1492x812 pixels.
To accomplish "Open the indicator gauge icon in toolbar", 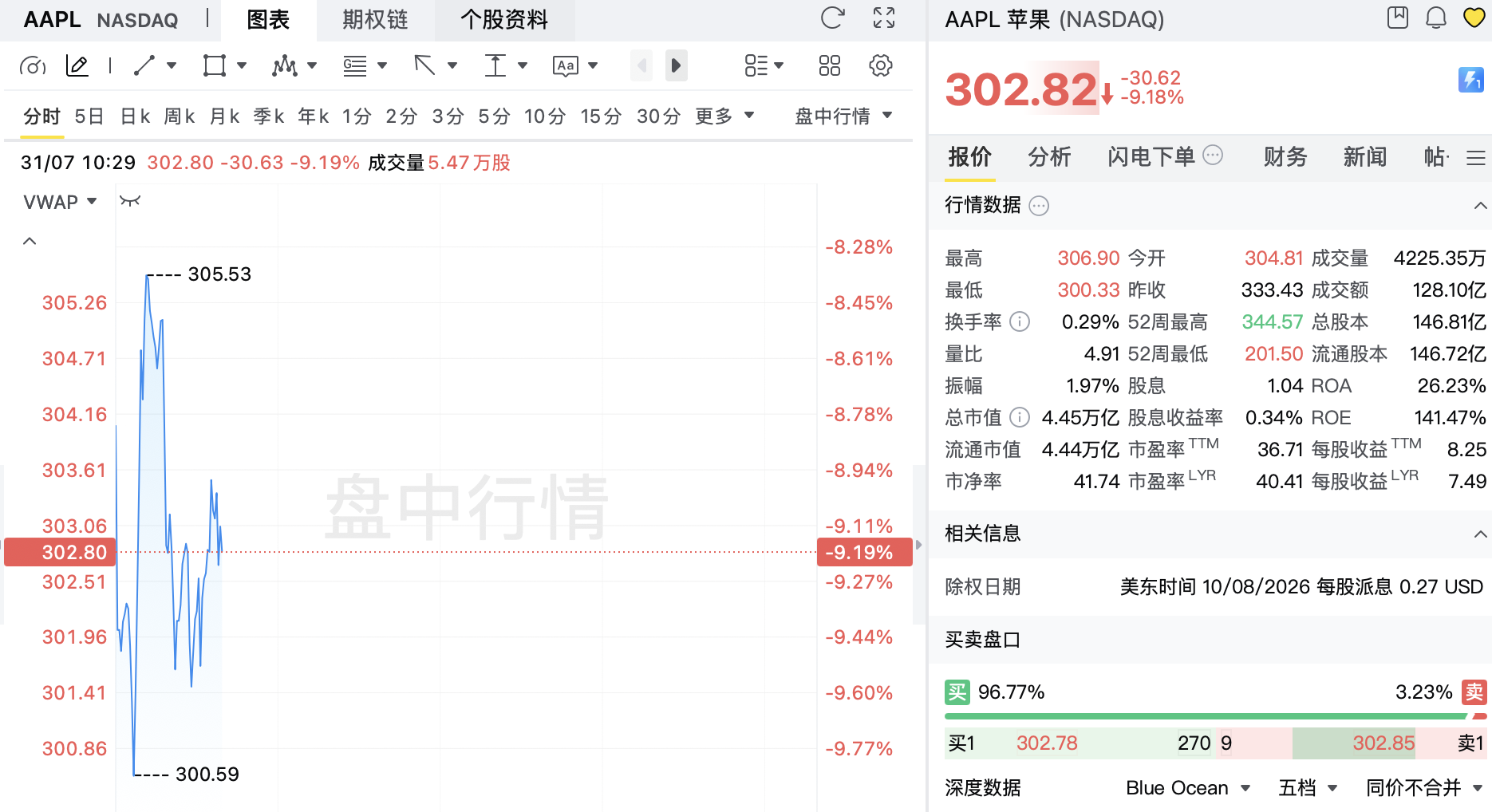I will pos(33,66).
